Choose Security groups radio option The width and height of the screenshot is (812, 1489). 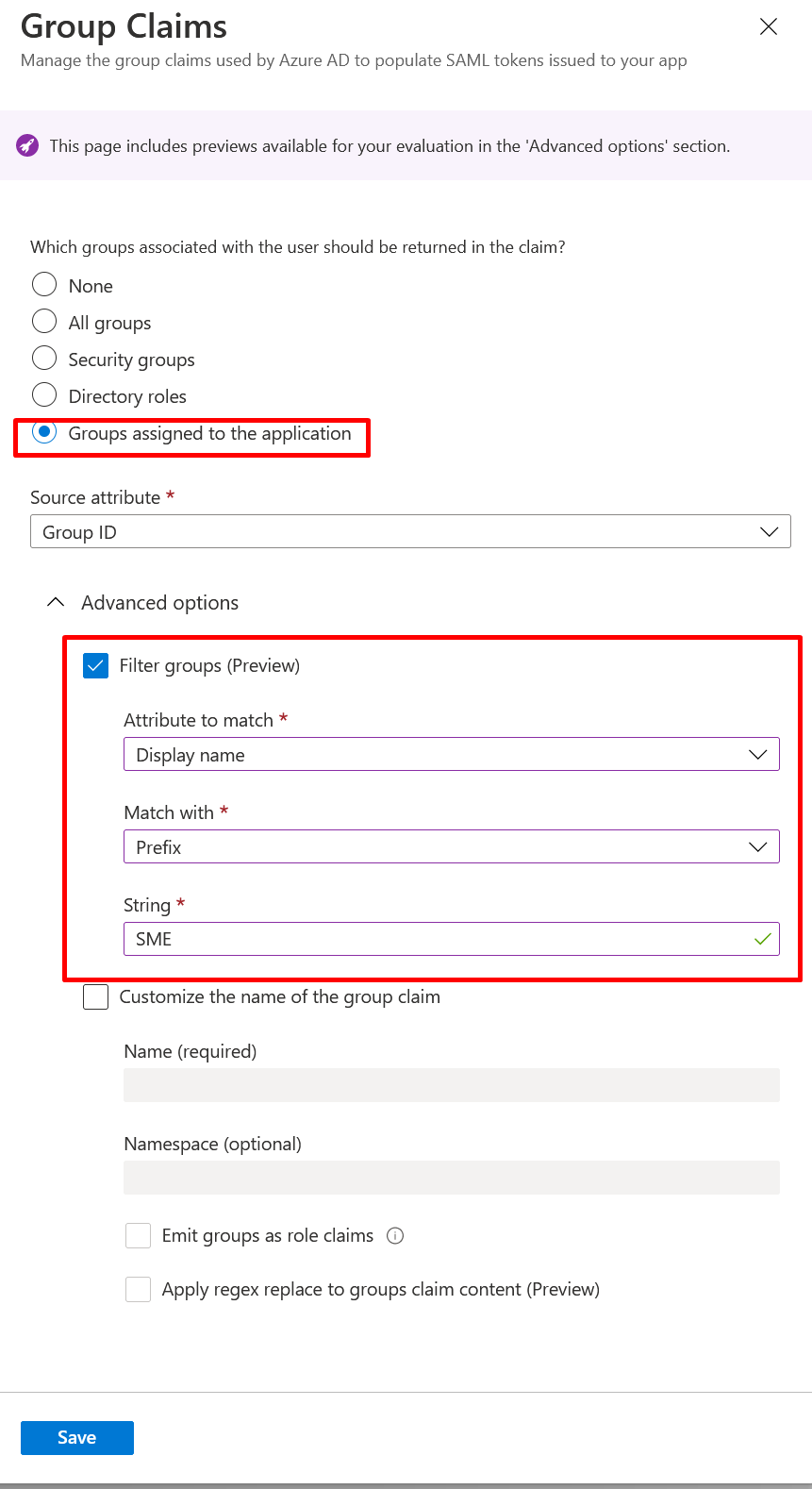click(x=44, y=359)
